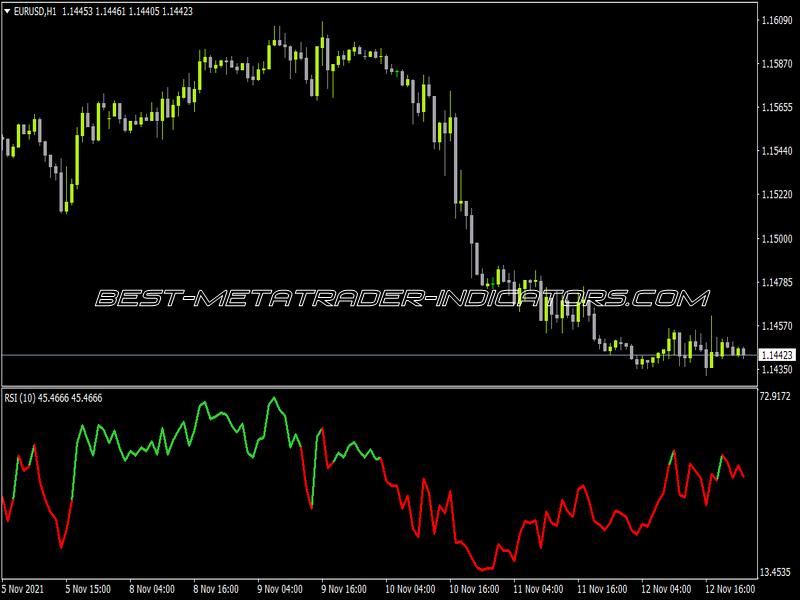The height and width of the screenshot is (600, 800).
Task: Click the 1.14350 price scale value
Action: [777, 369]
